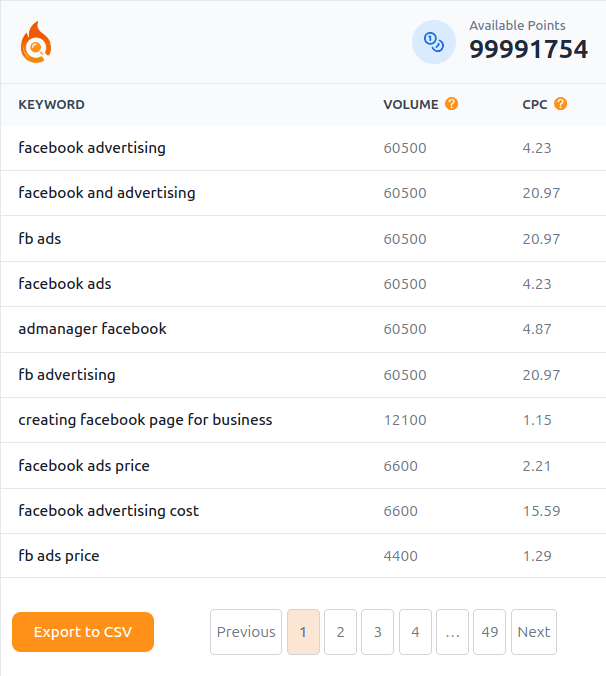Expand the pagination ellipsis
This screenshot has height=676, width=606.
click(x=452, y=632)
